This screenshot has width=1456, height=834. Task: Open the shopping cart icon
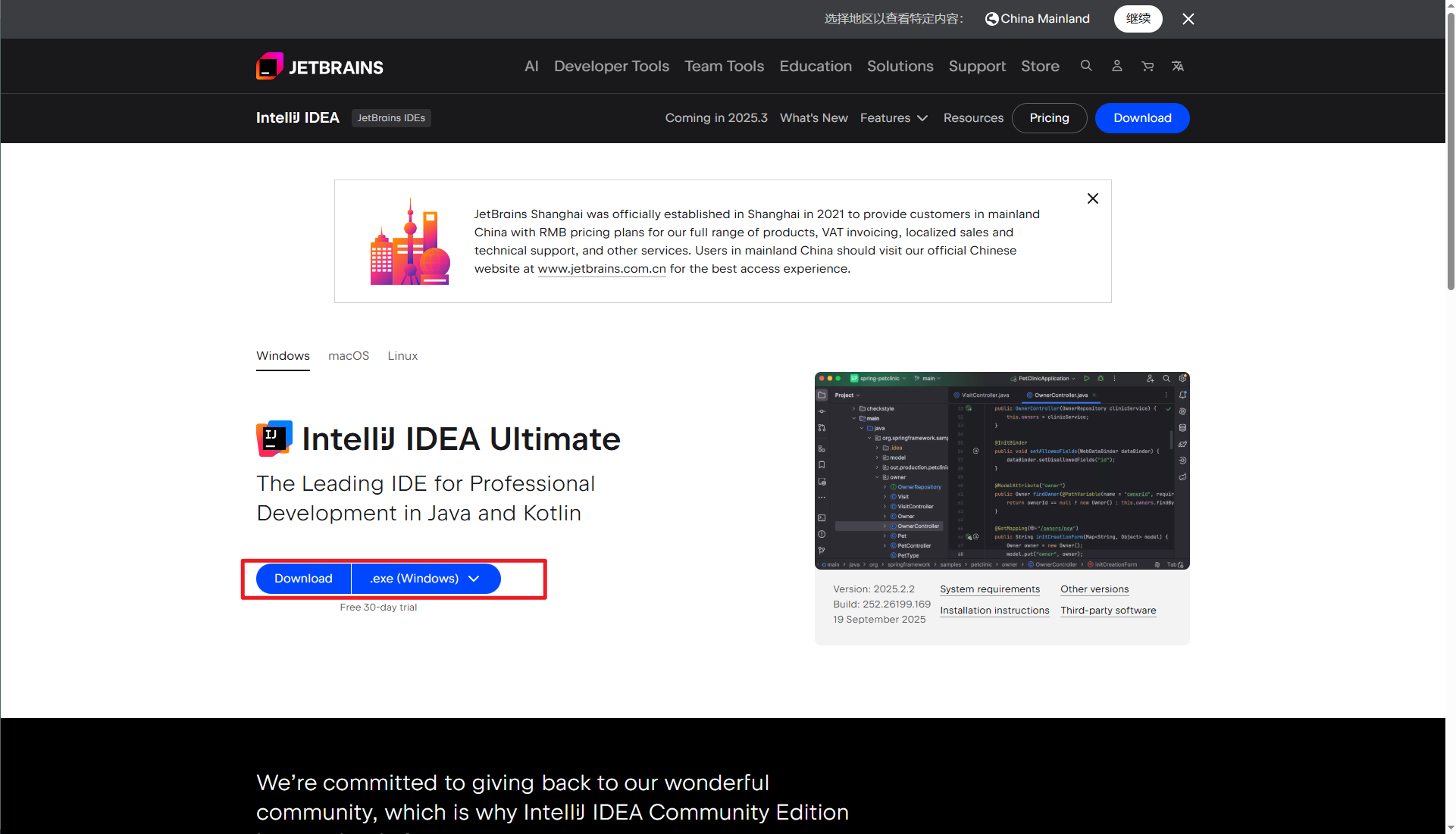pyautogui.click(x=1148, y=66)
